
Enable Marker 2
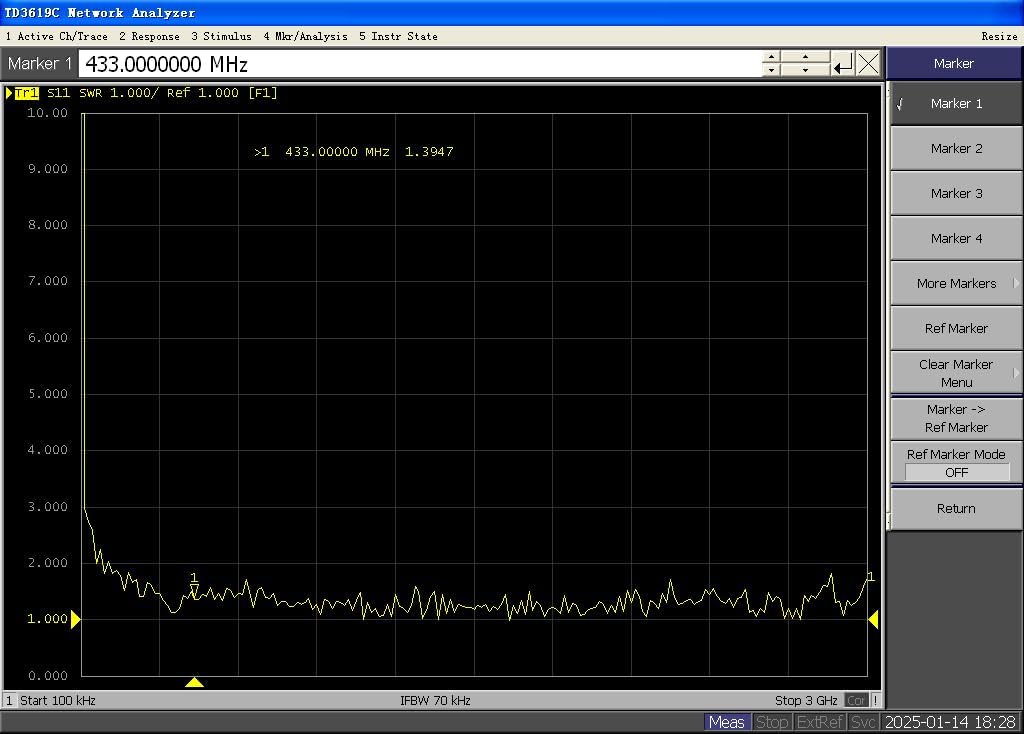(956, 149)
